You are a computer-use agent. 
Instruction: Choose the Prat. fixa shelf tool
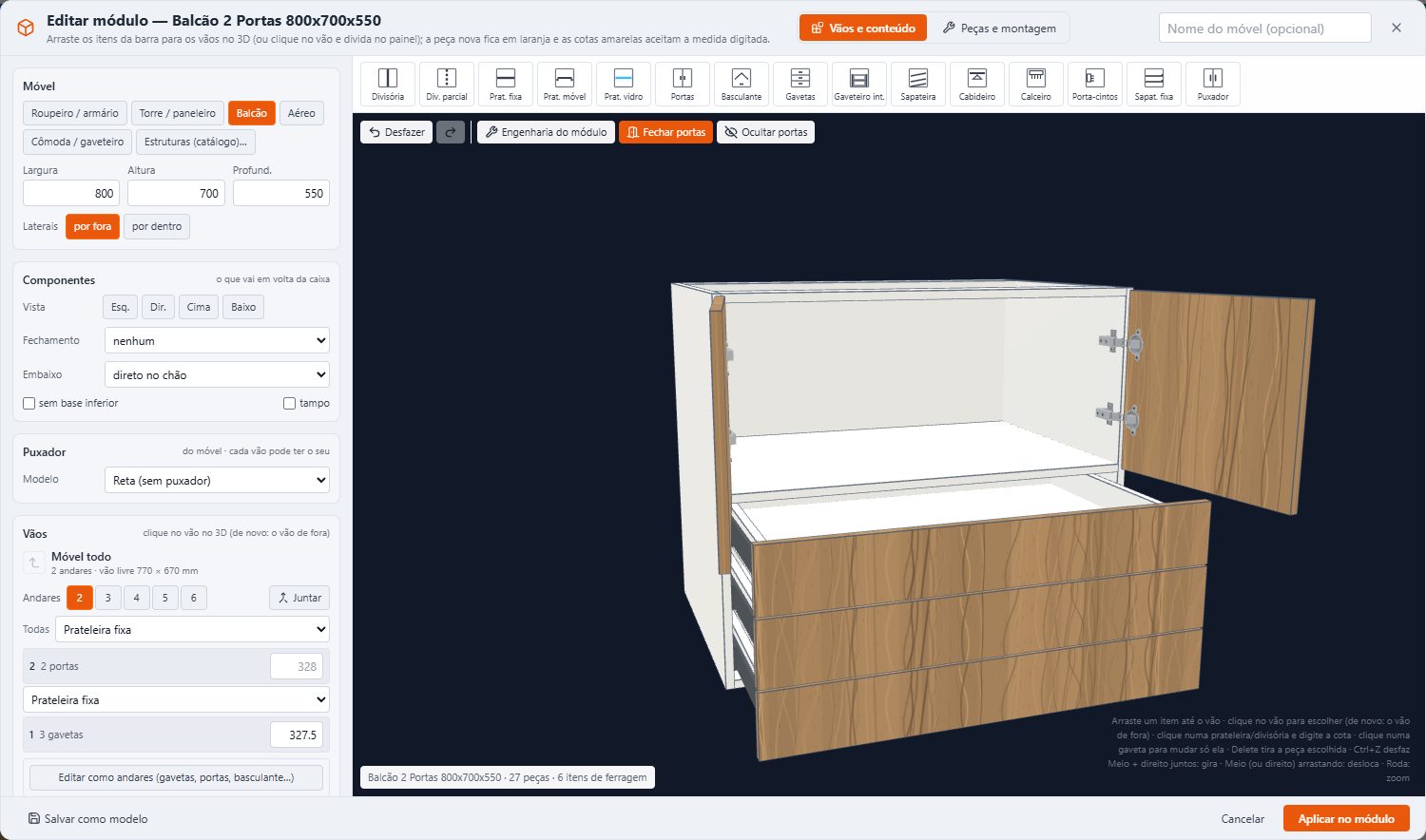click(506, 85)
